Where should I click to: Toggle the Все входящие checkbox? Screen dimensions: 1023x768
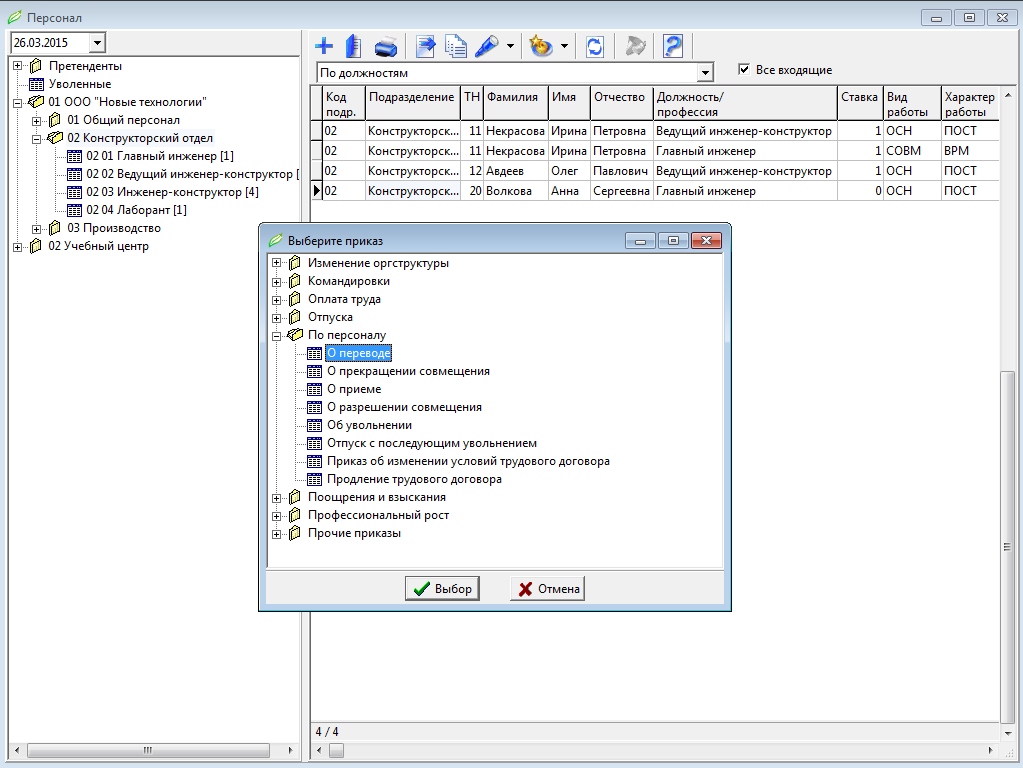(x=744, y=69)
